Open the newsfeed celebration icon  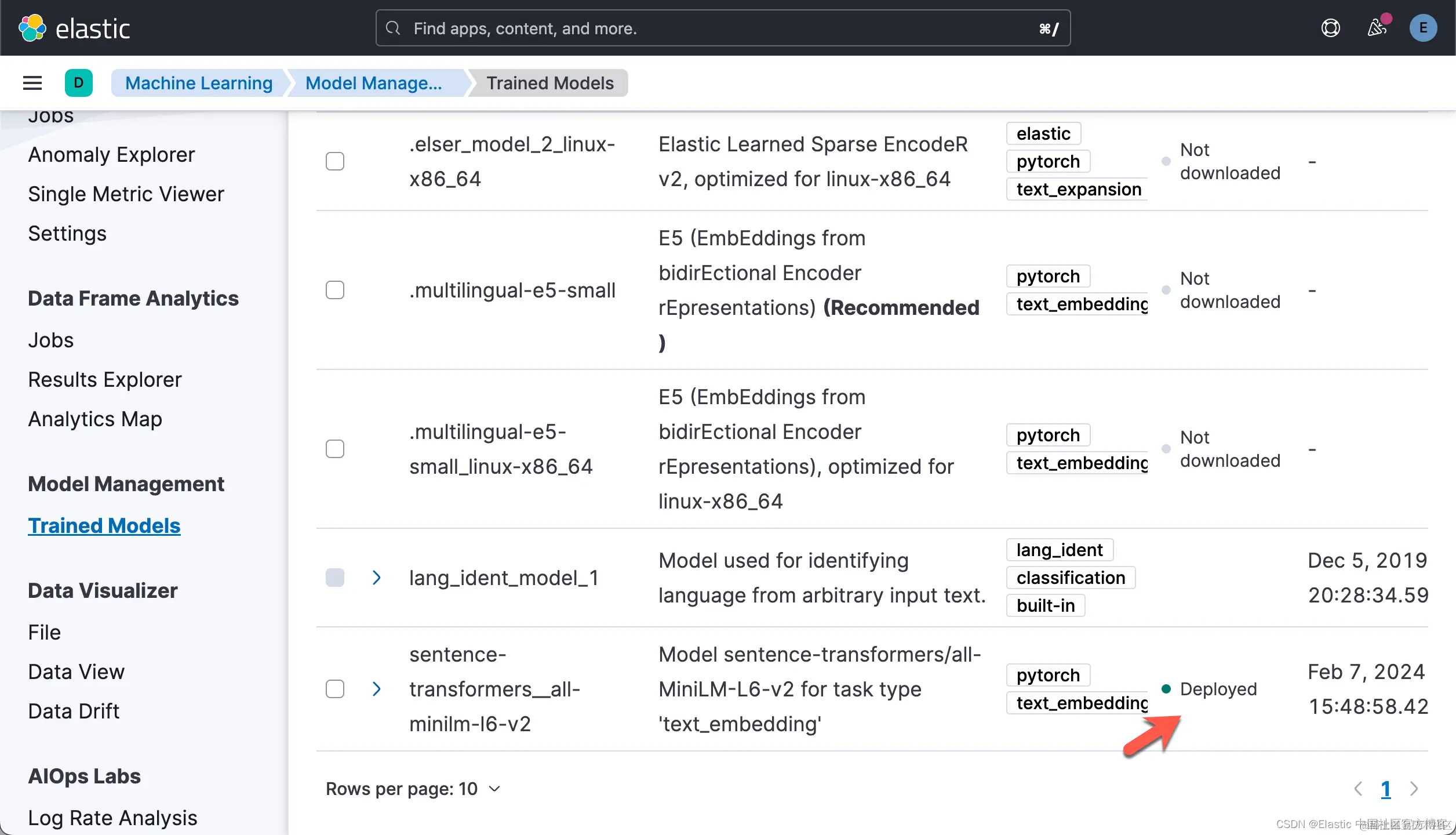[1377, 28]
